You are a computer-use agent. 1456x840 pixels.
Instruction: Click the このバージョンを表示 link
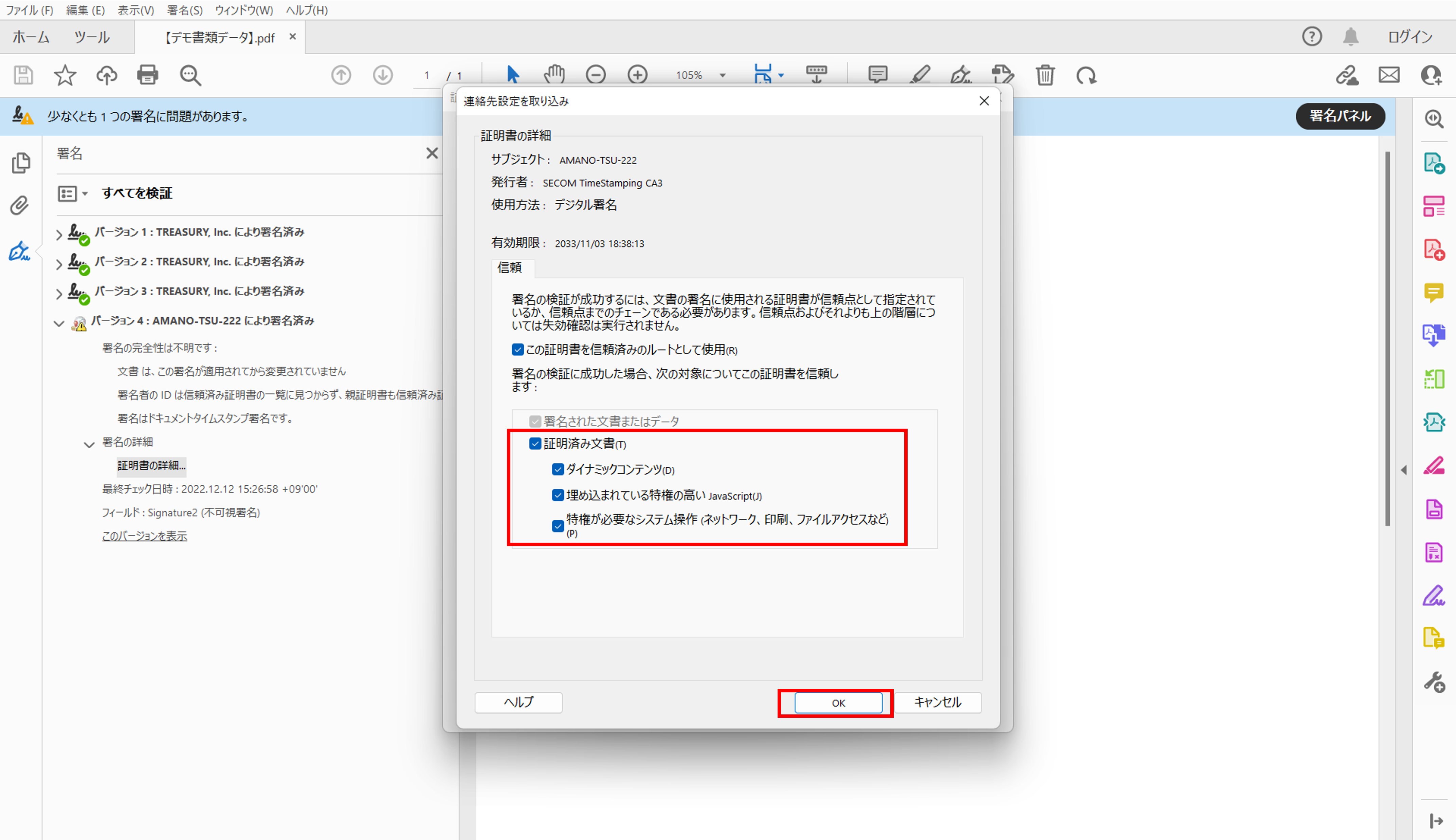tap(144, 536)
